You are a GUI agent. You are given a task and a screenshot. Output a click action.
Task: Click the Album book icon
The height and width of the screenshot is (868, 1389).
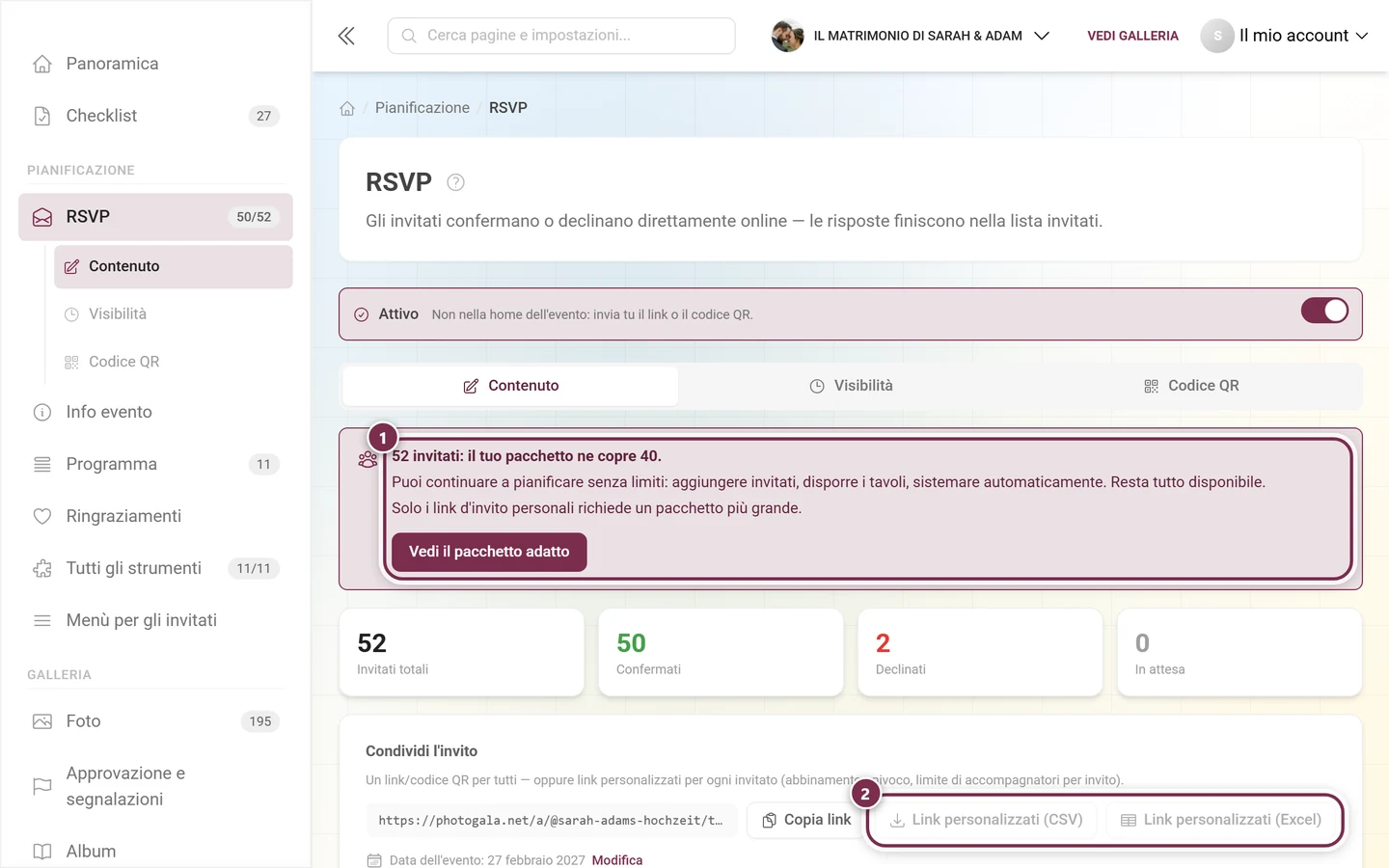pyautogui.click(x=42, y=852)
